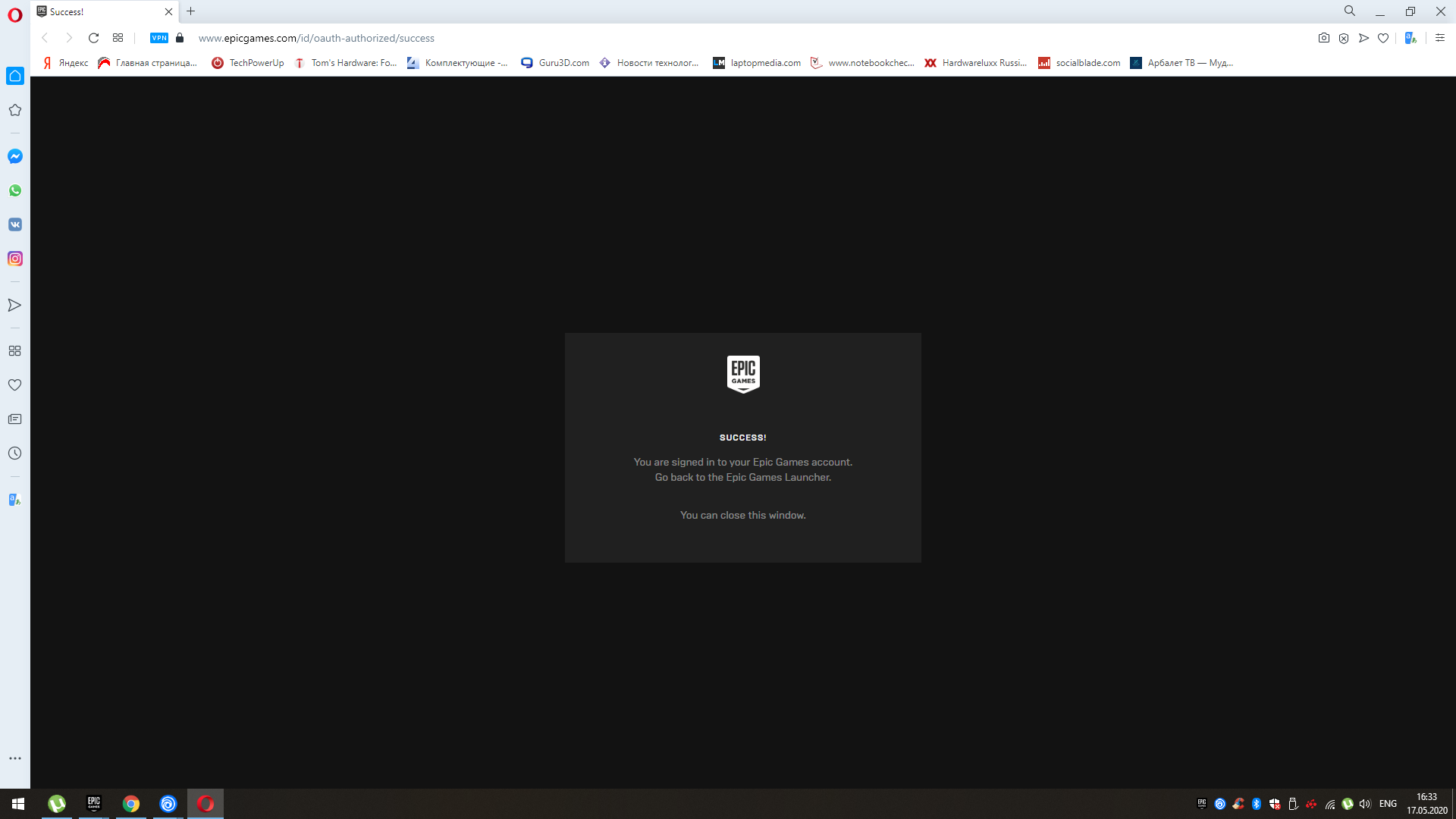Open a new tab with plus button
This screenshot has height=819, width=1456.
(191, 11)
